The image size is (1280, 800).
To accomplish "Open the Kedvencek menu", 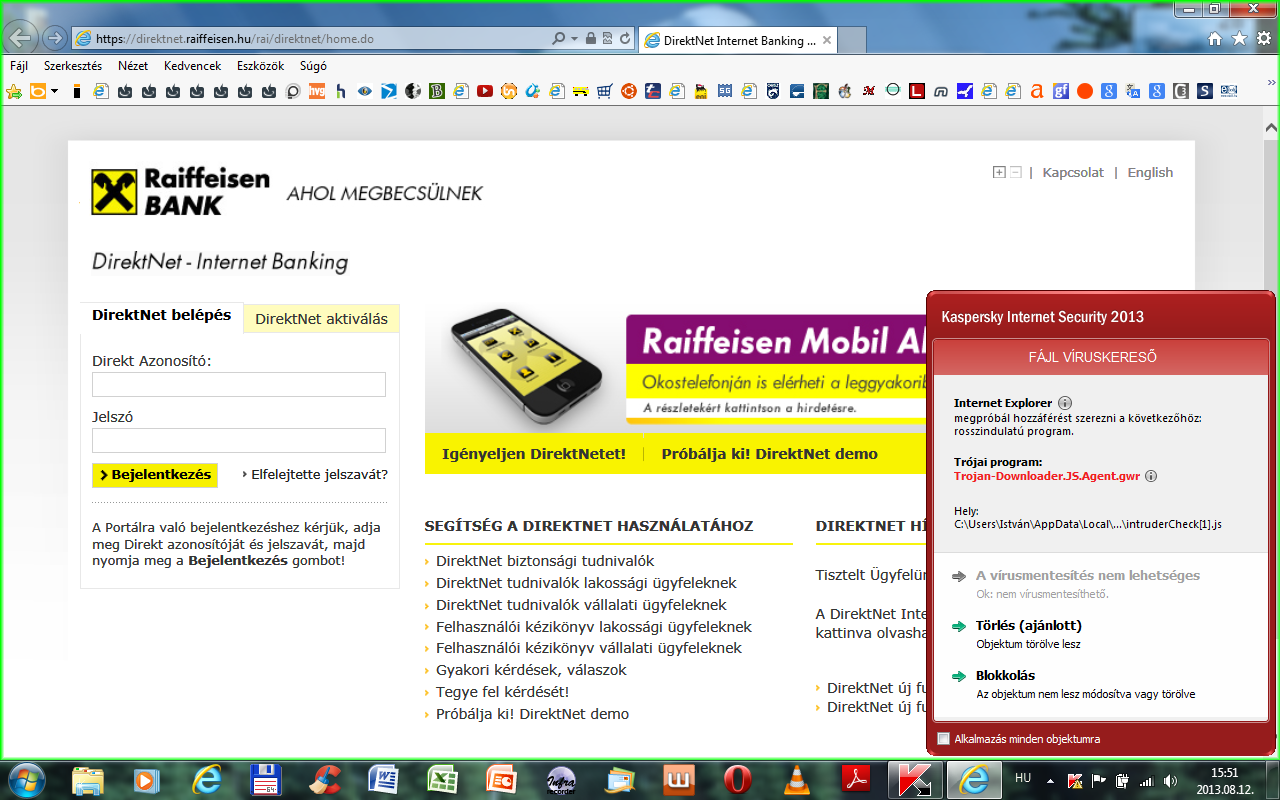I will pos(193,66).
